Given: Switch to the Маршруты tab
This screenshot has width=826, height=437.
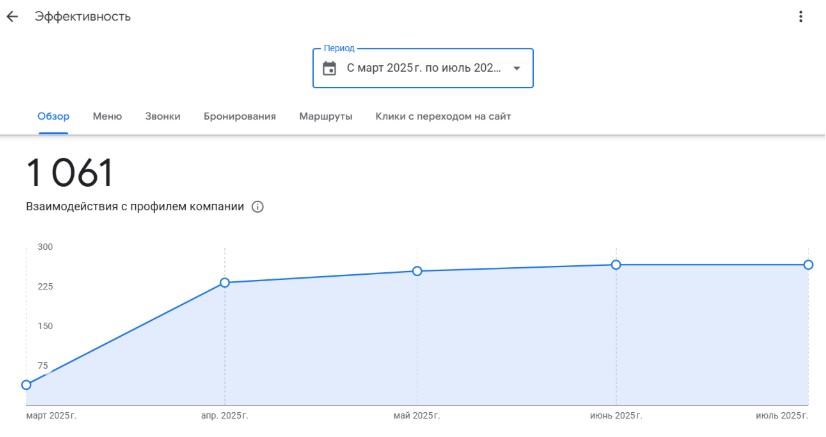Looking at the screenshot, I should (325, 117).
